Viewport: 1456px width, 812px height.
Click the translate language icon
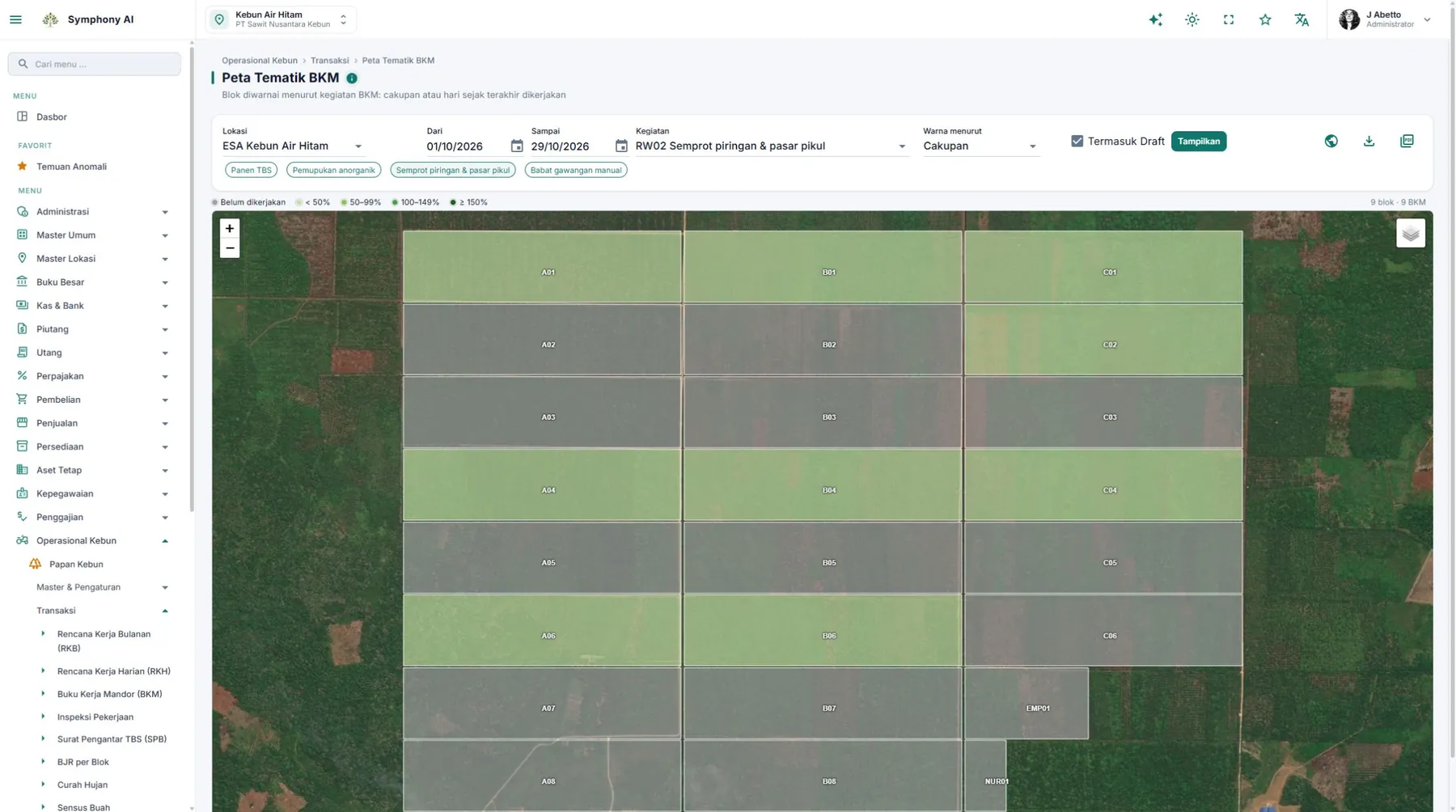pos(1302,20)
